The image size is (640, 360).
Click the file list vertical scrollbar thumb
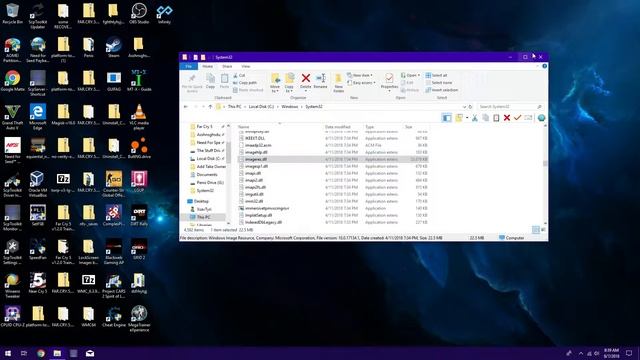tap(545, 164)
